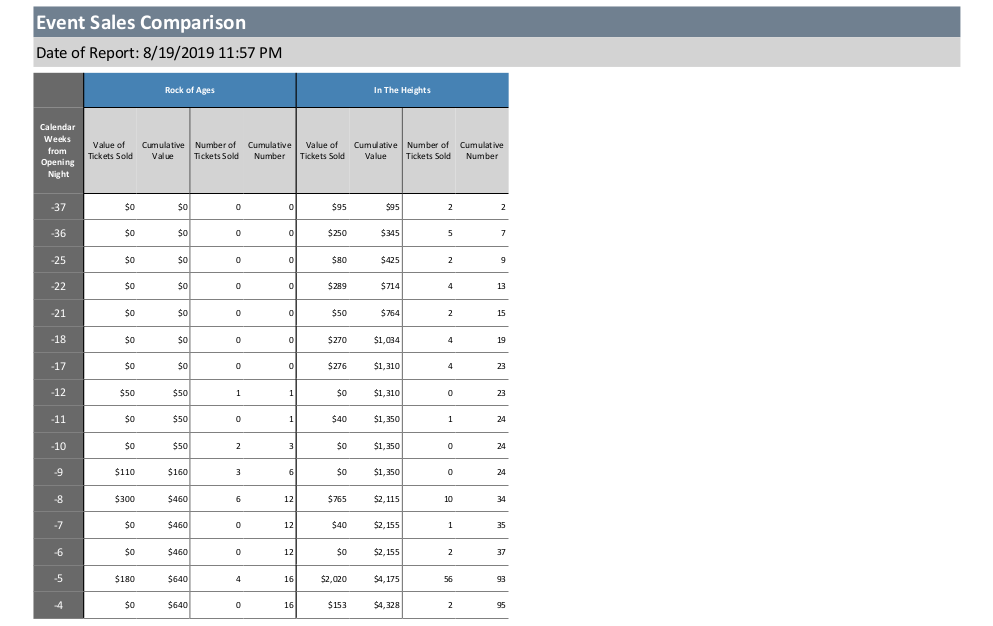Select the week -12 row label
993x626 pixels.
coord(58,393)
